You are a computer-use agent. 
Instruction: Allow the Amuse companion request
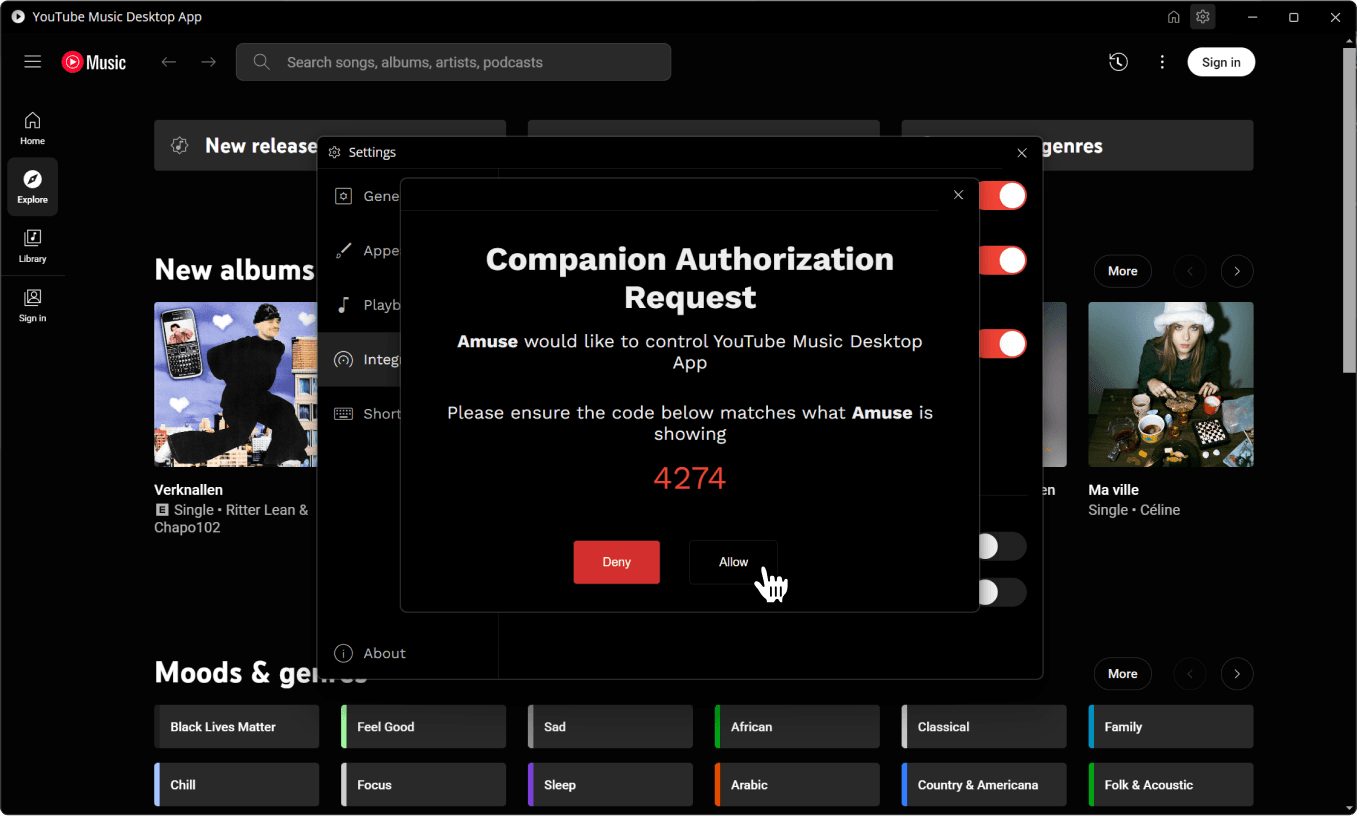[733, 562]
